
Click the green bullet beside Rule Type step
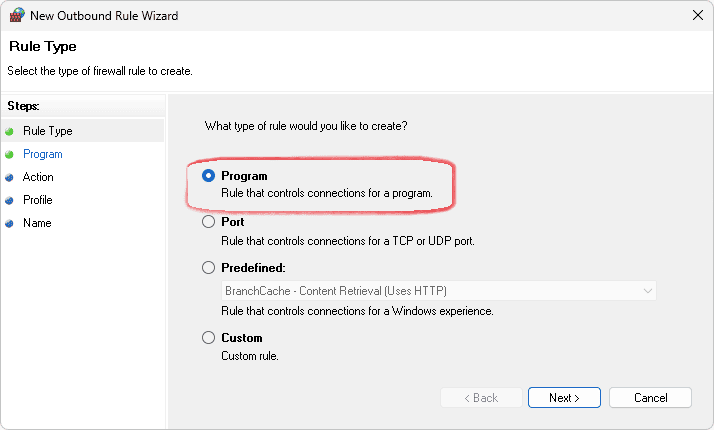pyautogui.click(x=10, y=131)
